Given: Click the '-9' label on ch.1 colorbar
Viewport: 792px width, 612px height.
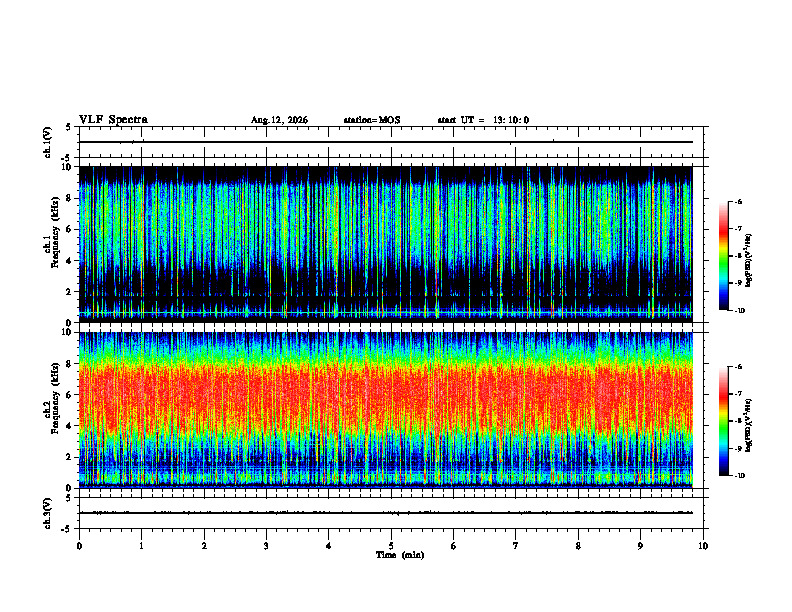Looking at the screenshot, I should (x=739, y=283).
